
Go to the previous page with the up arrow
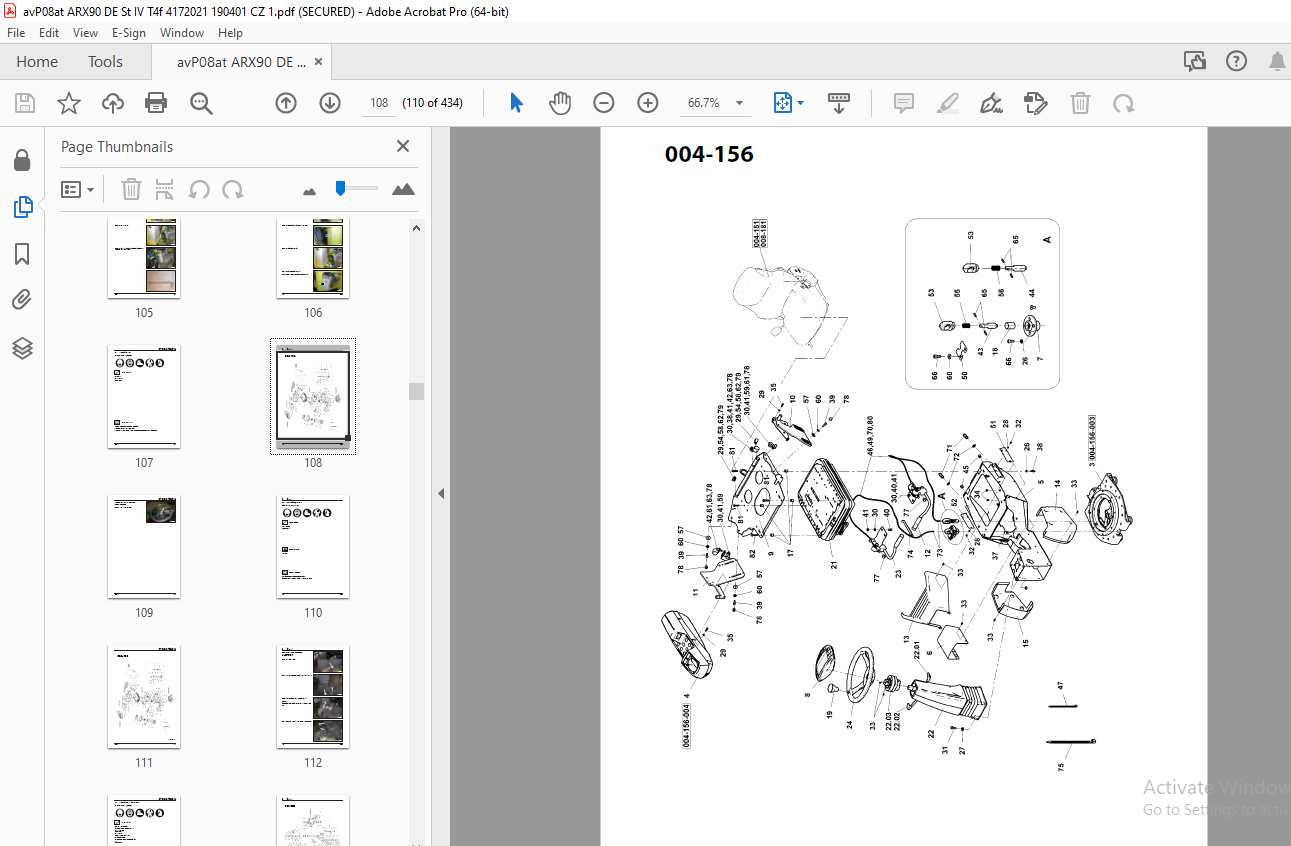click(286, 103)
